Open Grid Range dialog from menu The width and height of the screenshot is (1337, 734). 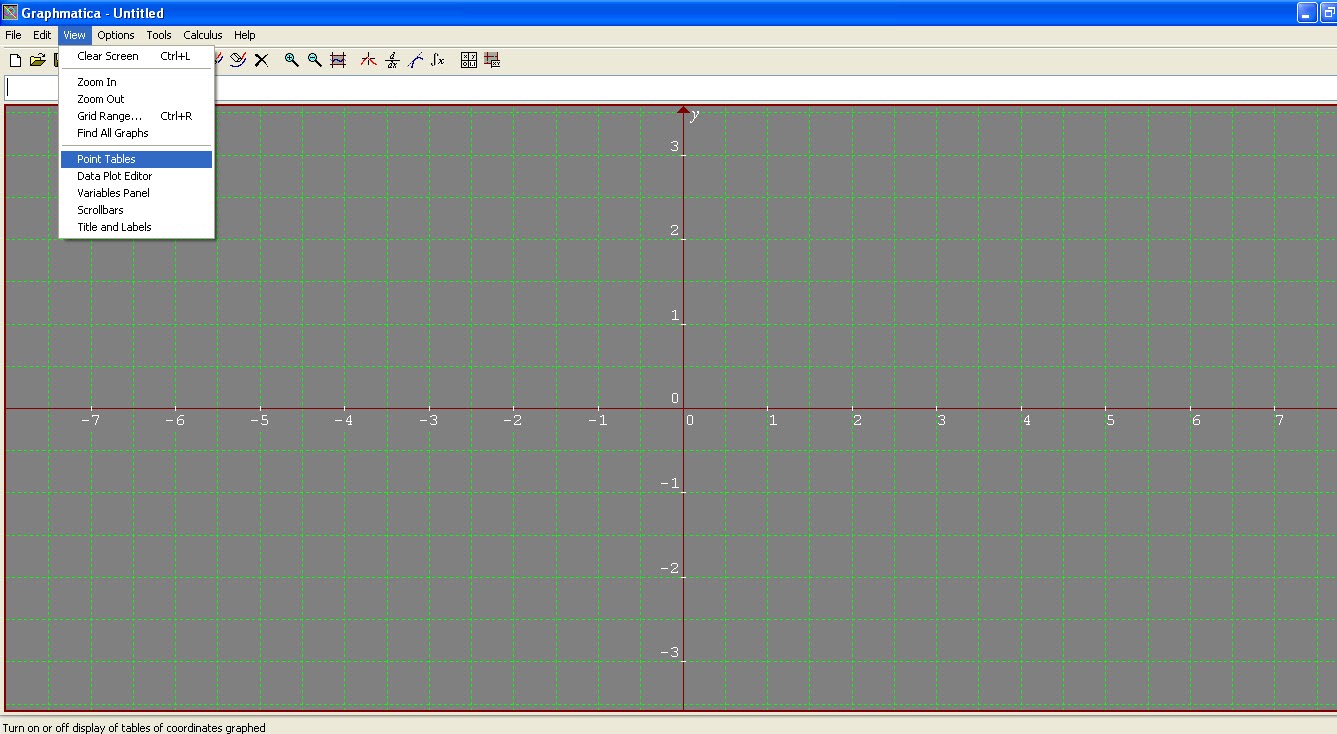[137, 116]
